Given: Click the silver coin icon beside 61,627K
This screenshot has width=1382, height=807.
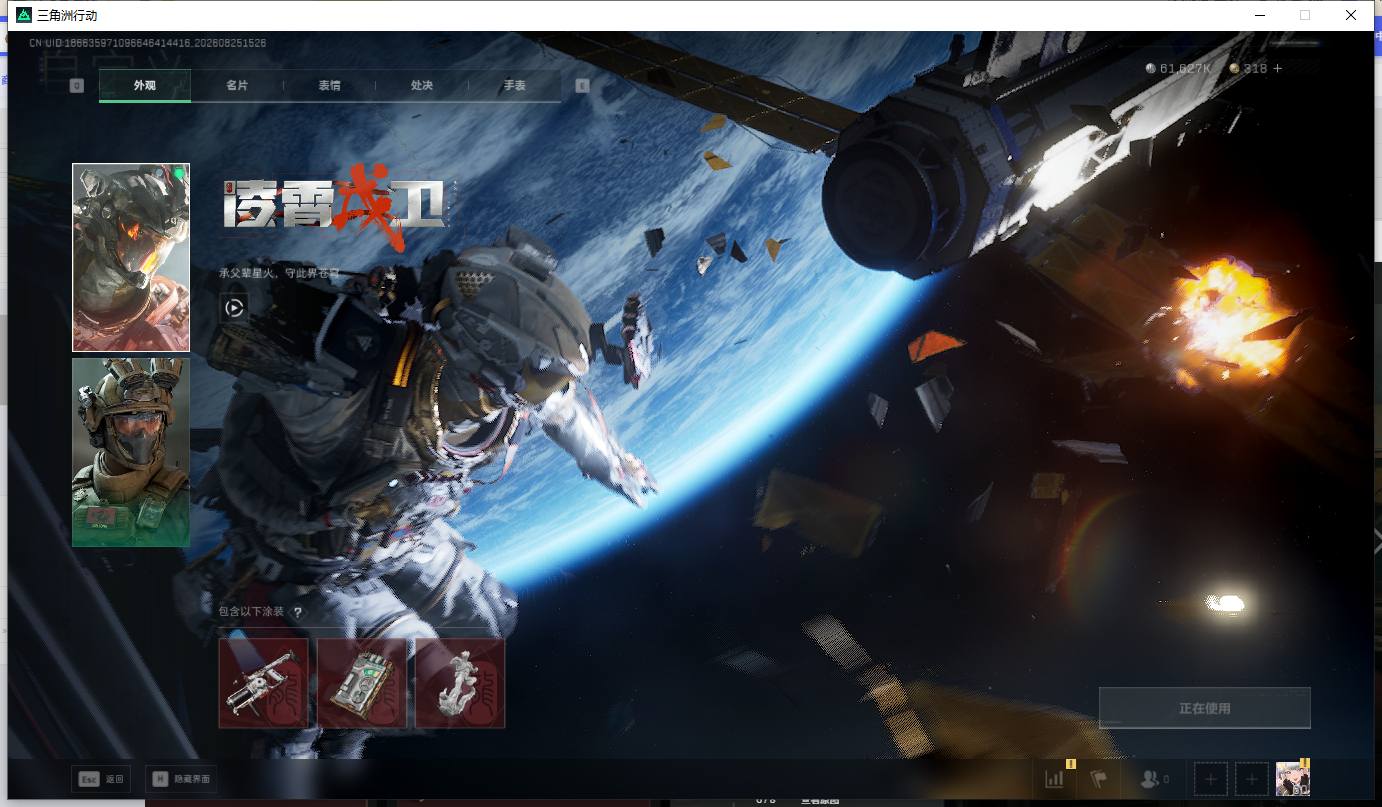Looking at the screenshot, I should [x=1151, y=68].
